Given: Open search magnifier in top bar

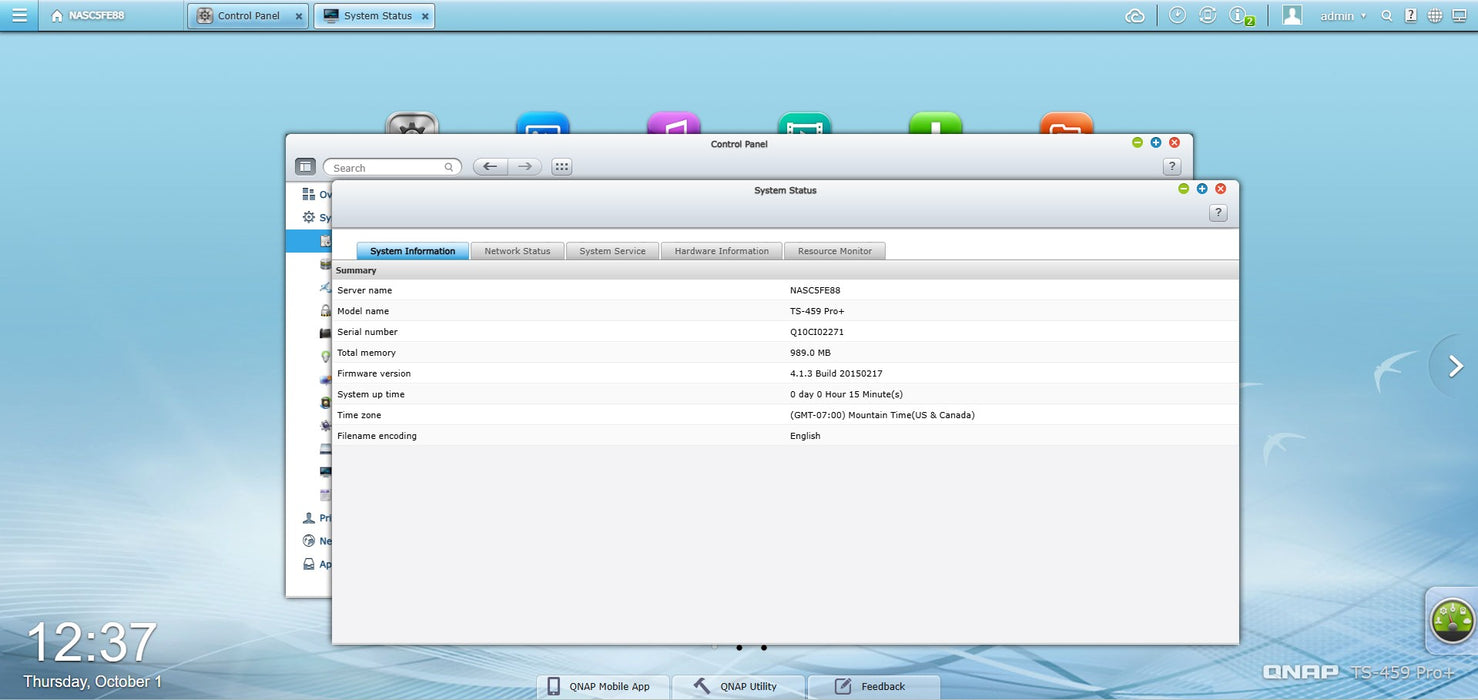Looking at the screenshot, I should point(1386,16).
